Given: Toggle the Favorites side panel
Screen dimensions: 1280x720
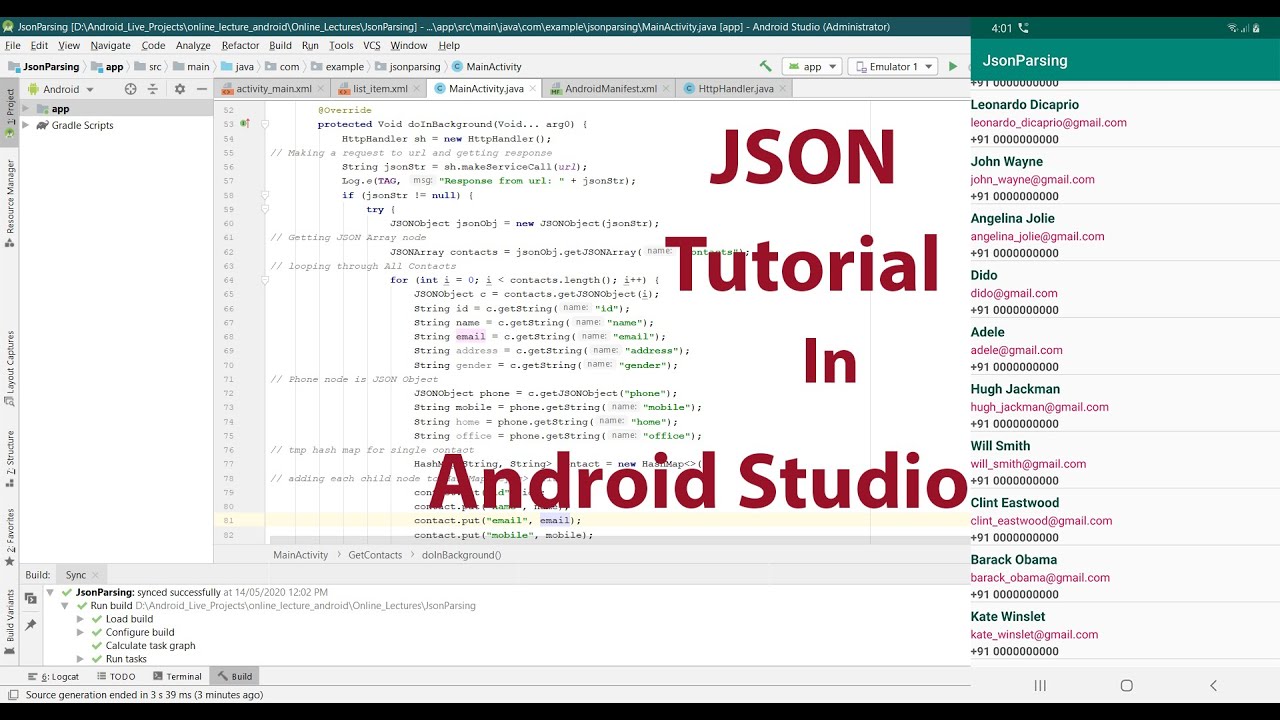Looking at the screenshot, I should click(x=10, y=537).
